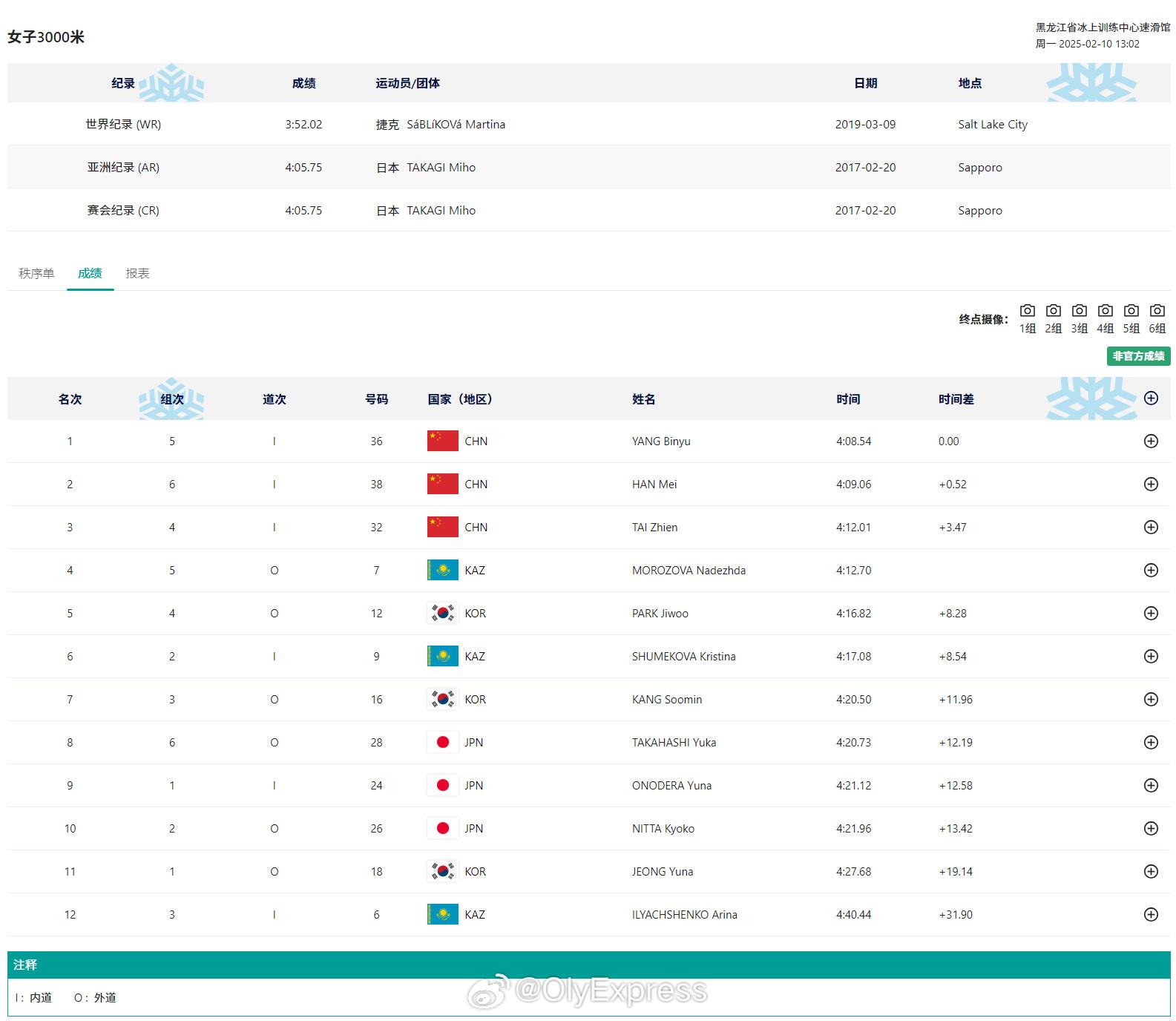This screenshot has height=1021, width=1176.
Task: Click bib number 36 cell
Action: tap(376, 441)
